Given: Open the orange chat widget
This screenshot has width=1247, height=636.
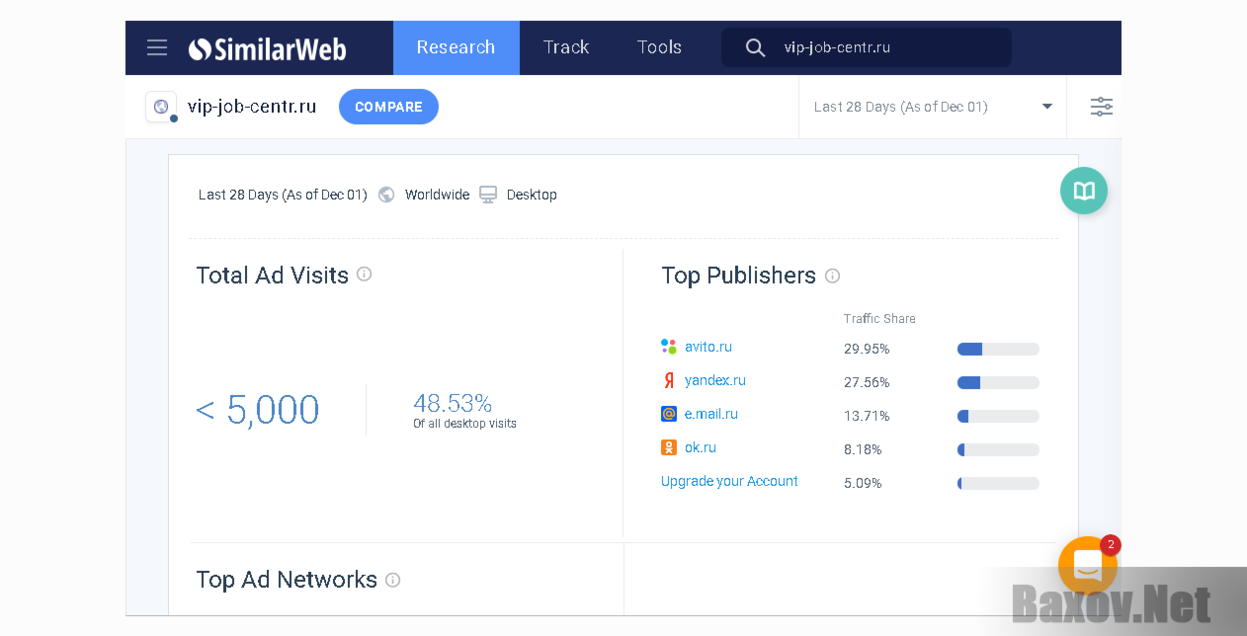Looking at the screenshot, I should point(1088,566).
